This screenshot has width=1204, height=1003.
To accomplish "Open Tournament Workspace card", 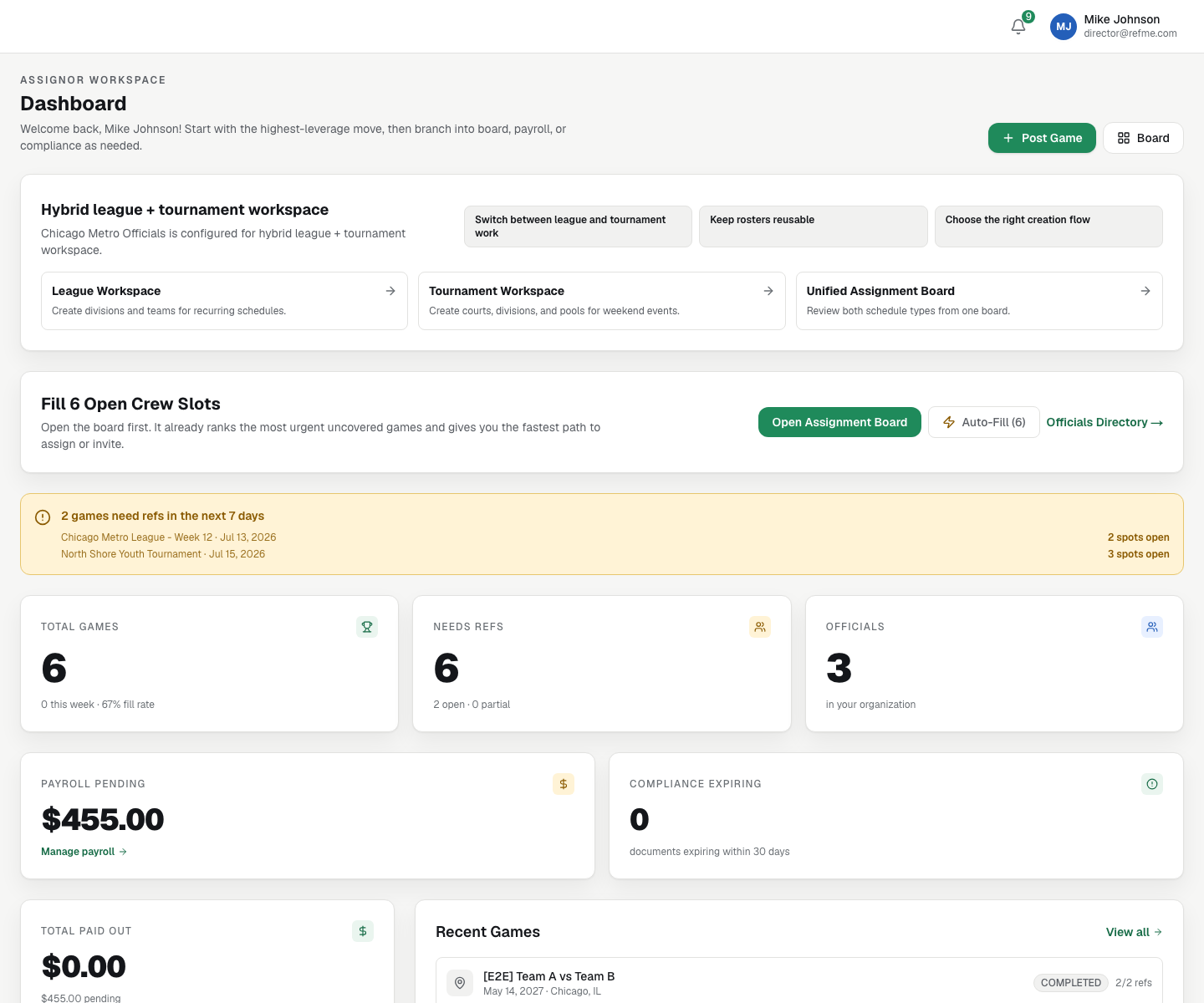I will [602, 301].
